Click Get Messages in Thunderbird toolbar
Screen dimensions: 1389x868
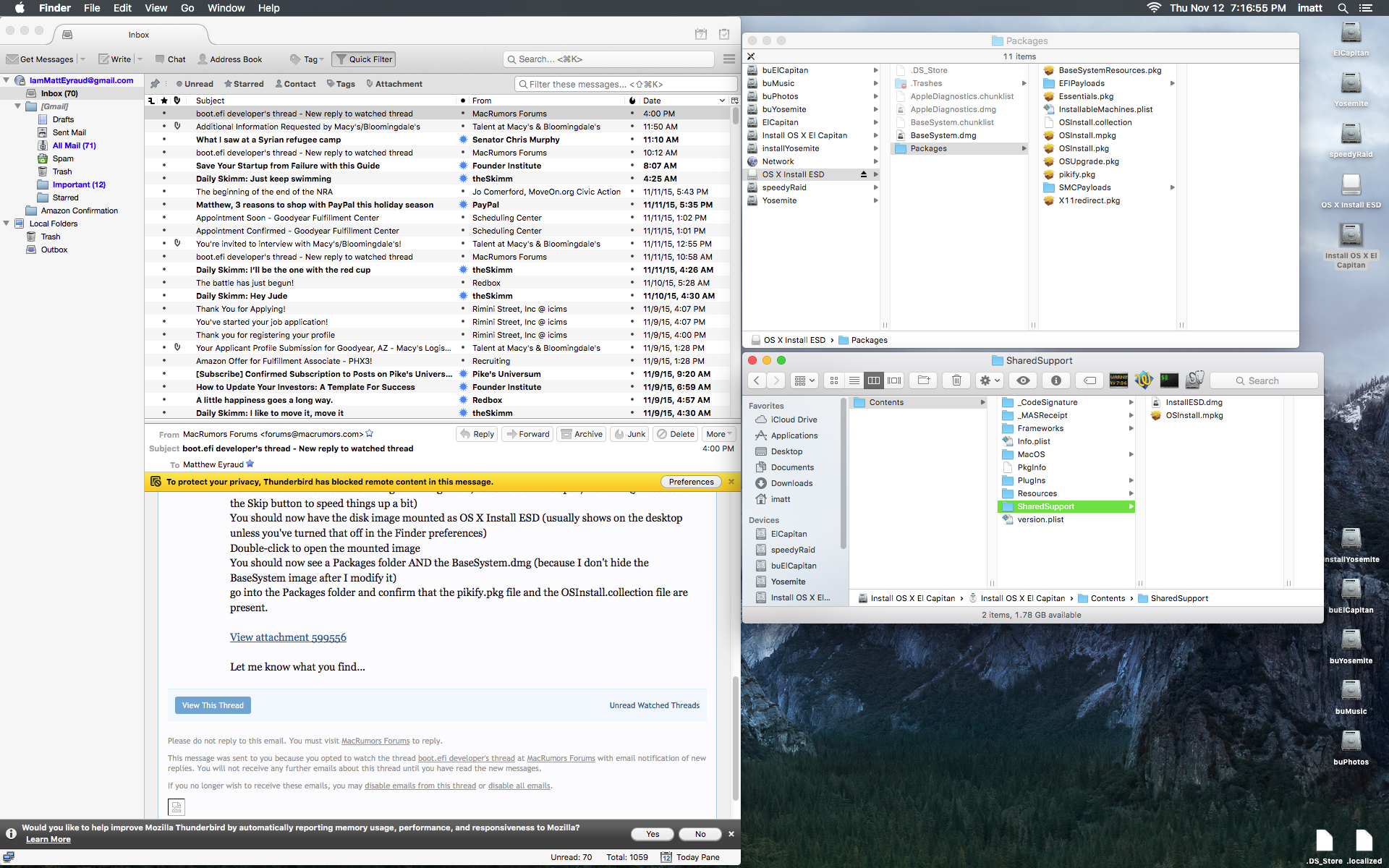point(40,59)
